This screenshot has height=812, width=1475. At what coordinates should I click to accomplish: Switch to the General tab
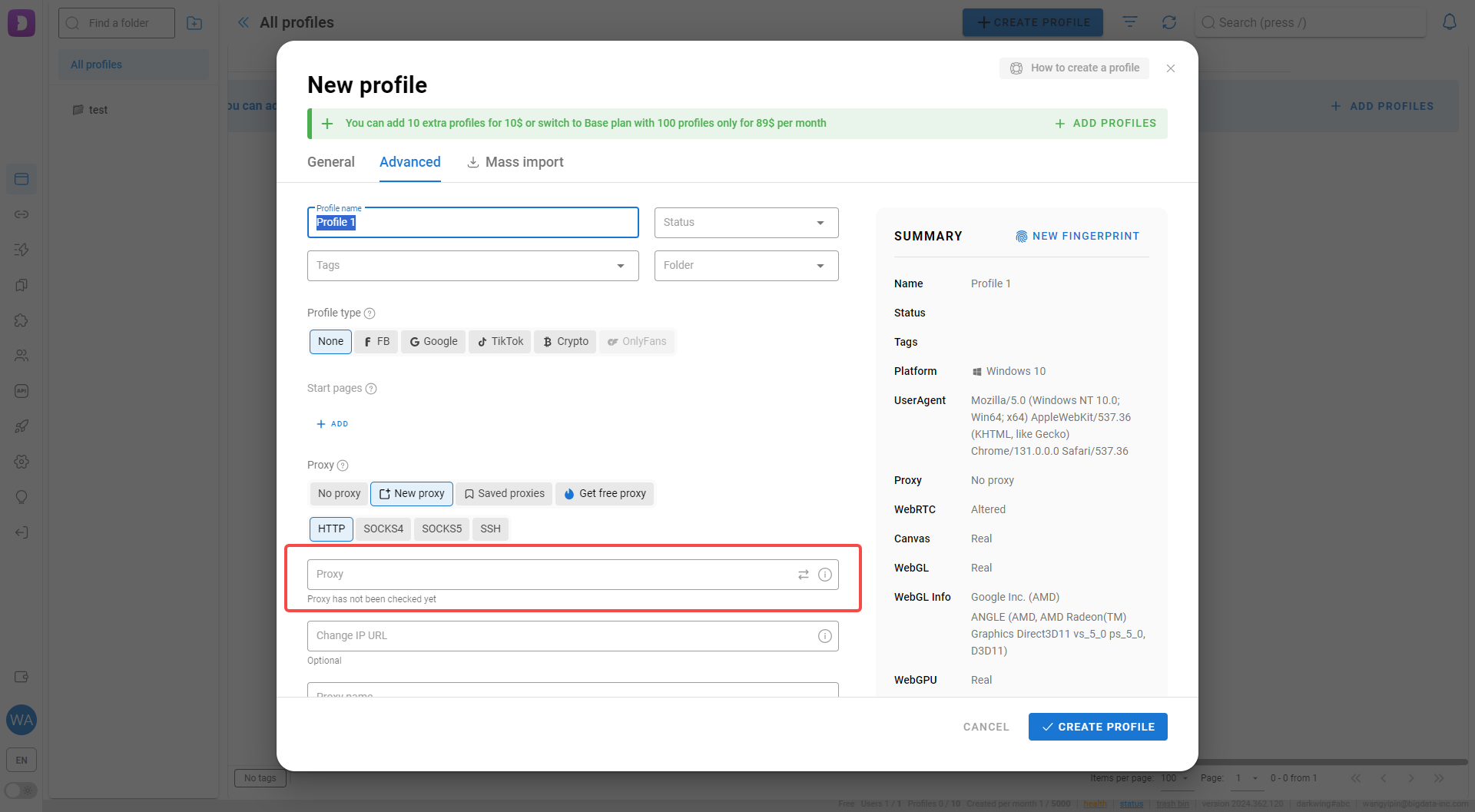point(331,162)
